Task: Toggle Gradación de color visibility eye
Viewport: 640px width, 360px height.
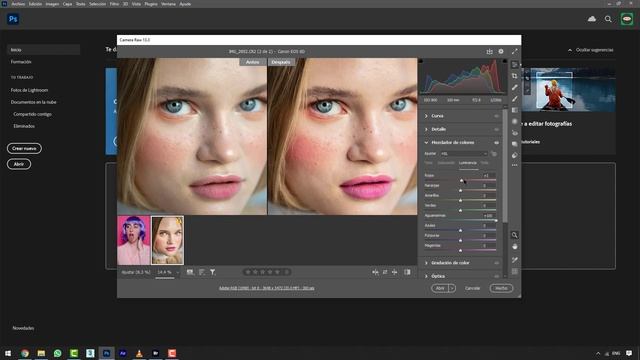Action: point(497,263)
